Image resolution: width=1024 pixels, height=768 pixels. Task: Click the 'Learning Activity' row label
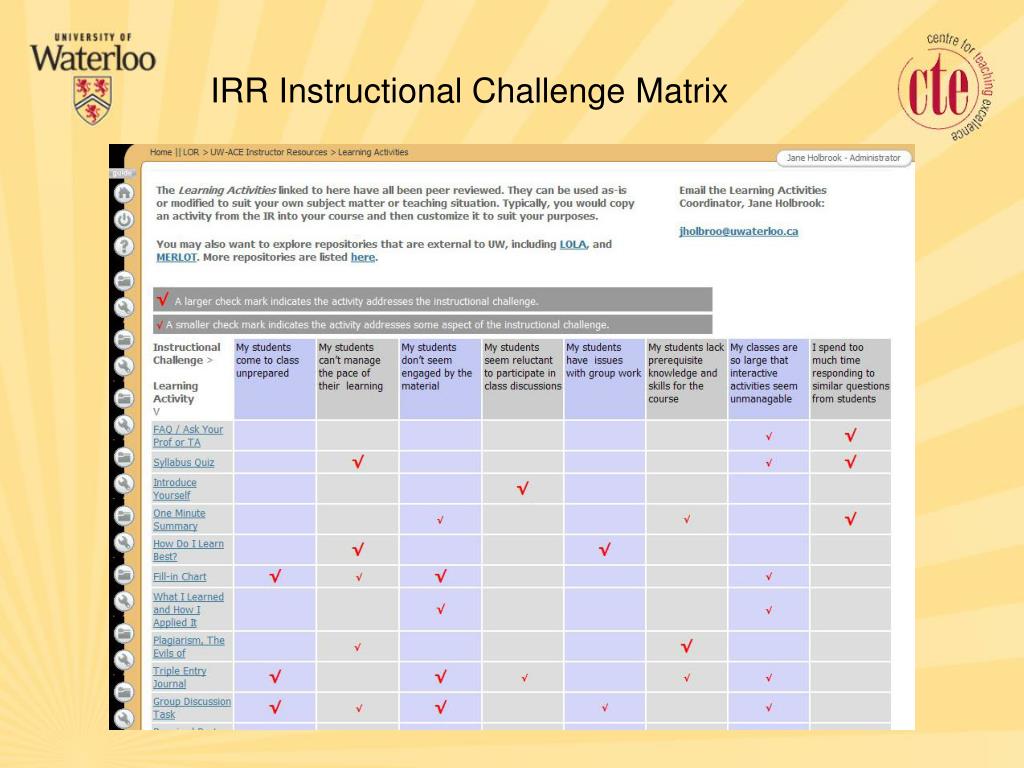click(175, 392)
